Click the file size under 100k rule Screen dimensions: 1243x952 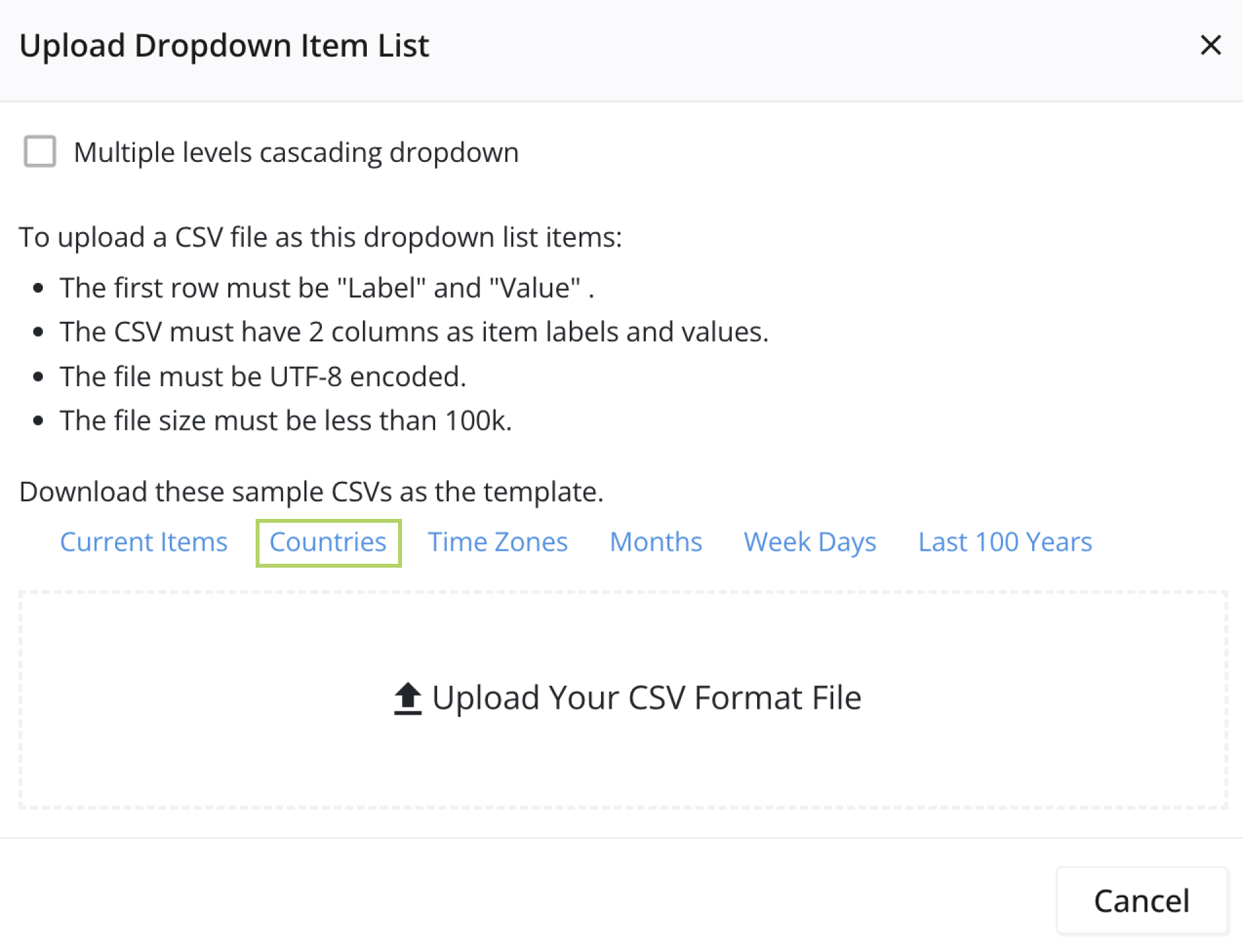pyautogui.click(x=286, y=421)
